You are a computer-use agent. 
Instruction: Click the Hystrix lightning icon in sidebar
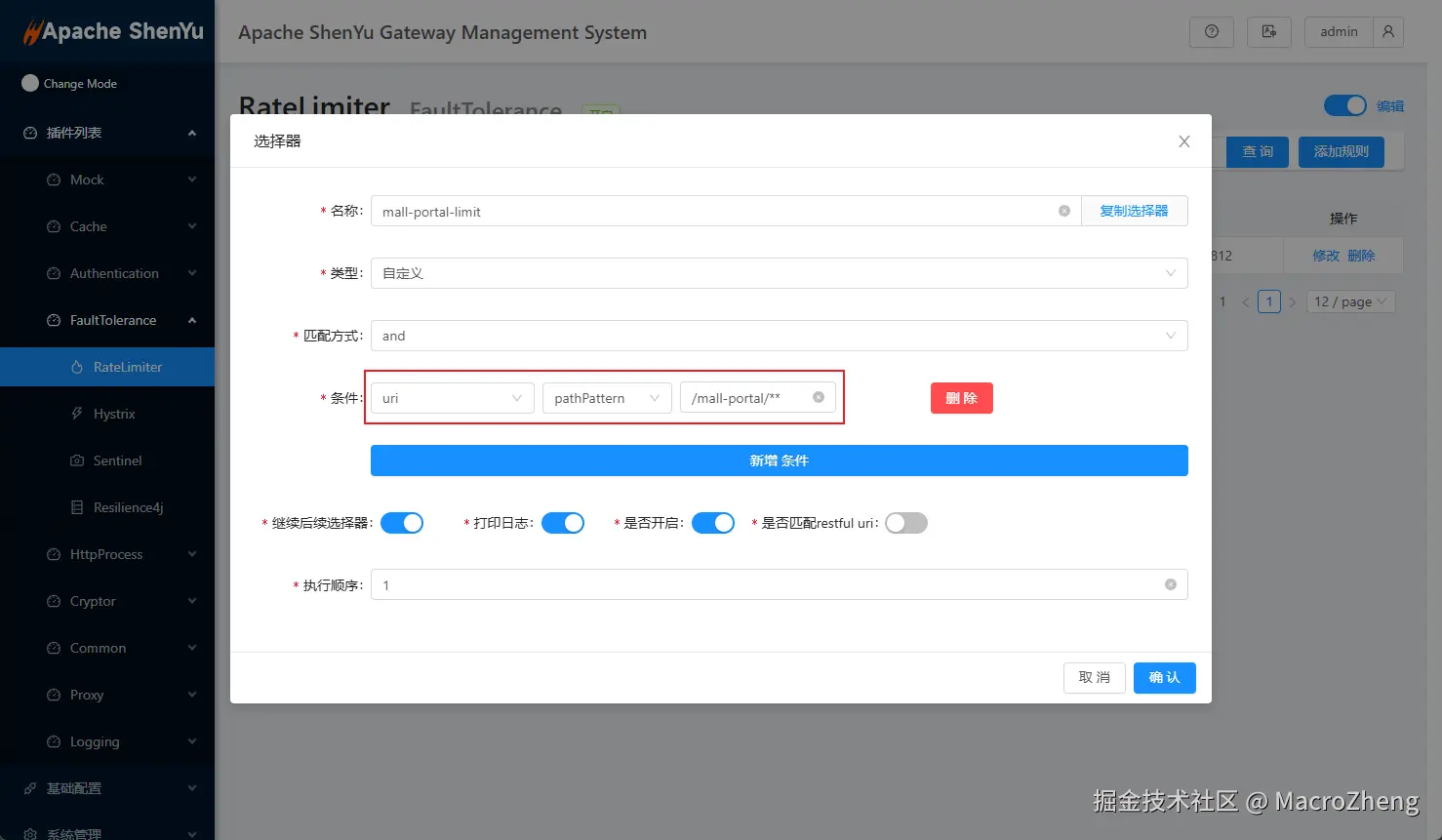coord(77,414)
